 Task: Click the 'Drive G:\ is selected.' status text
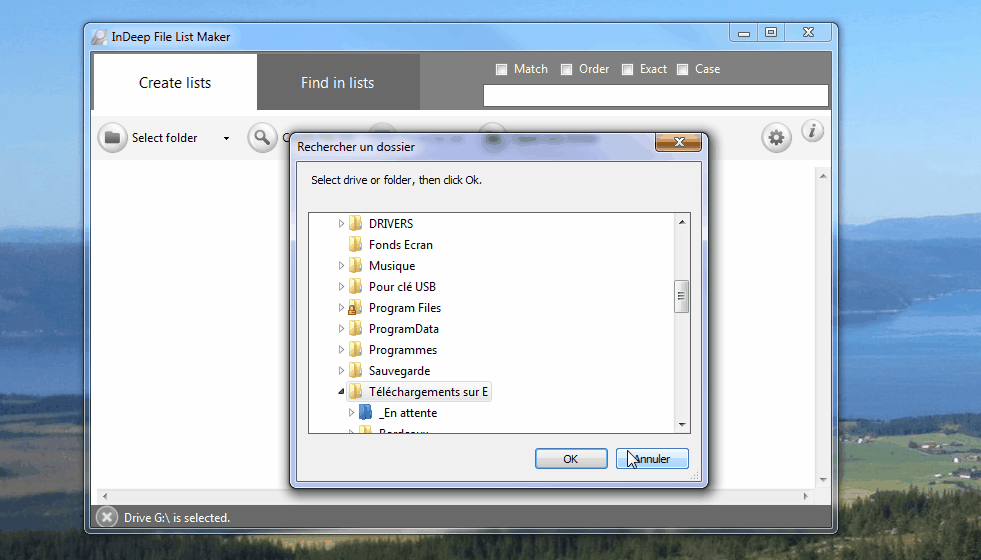pyautogui.click(x=177, y=518)
